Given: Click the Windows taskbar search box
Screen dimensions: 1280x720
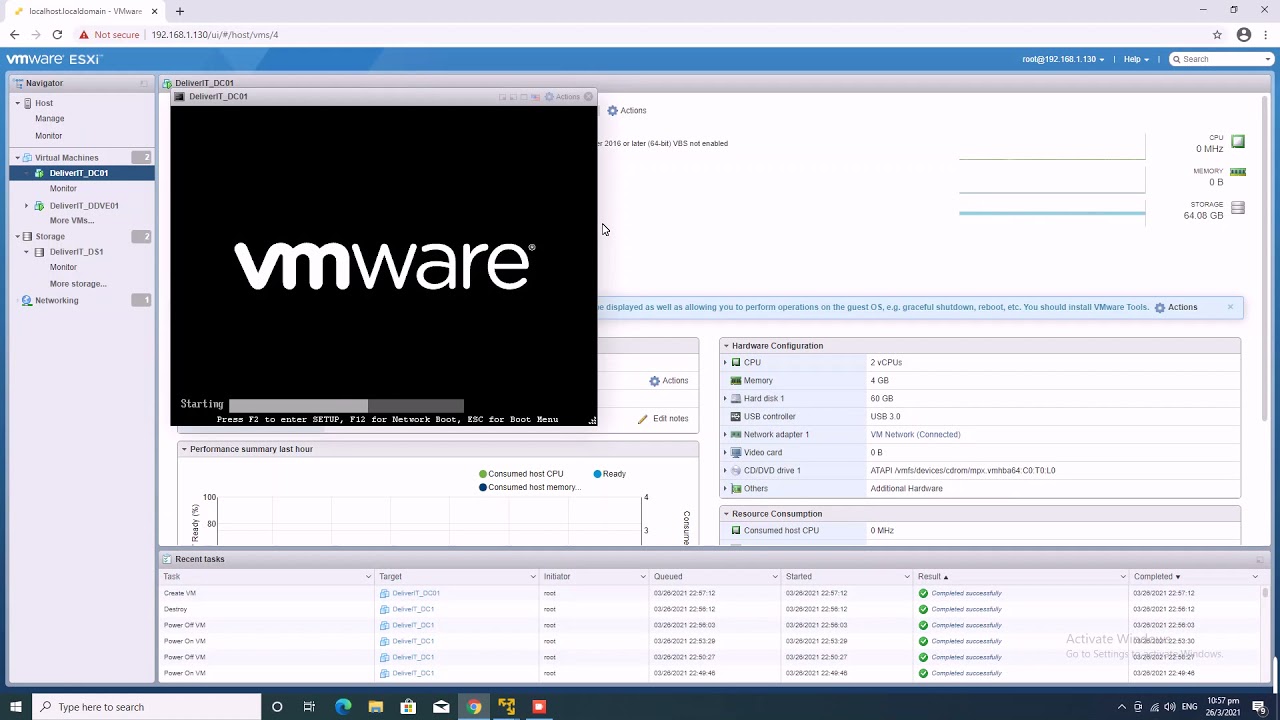Looking at the screenshot, I should pos(147,707).
